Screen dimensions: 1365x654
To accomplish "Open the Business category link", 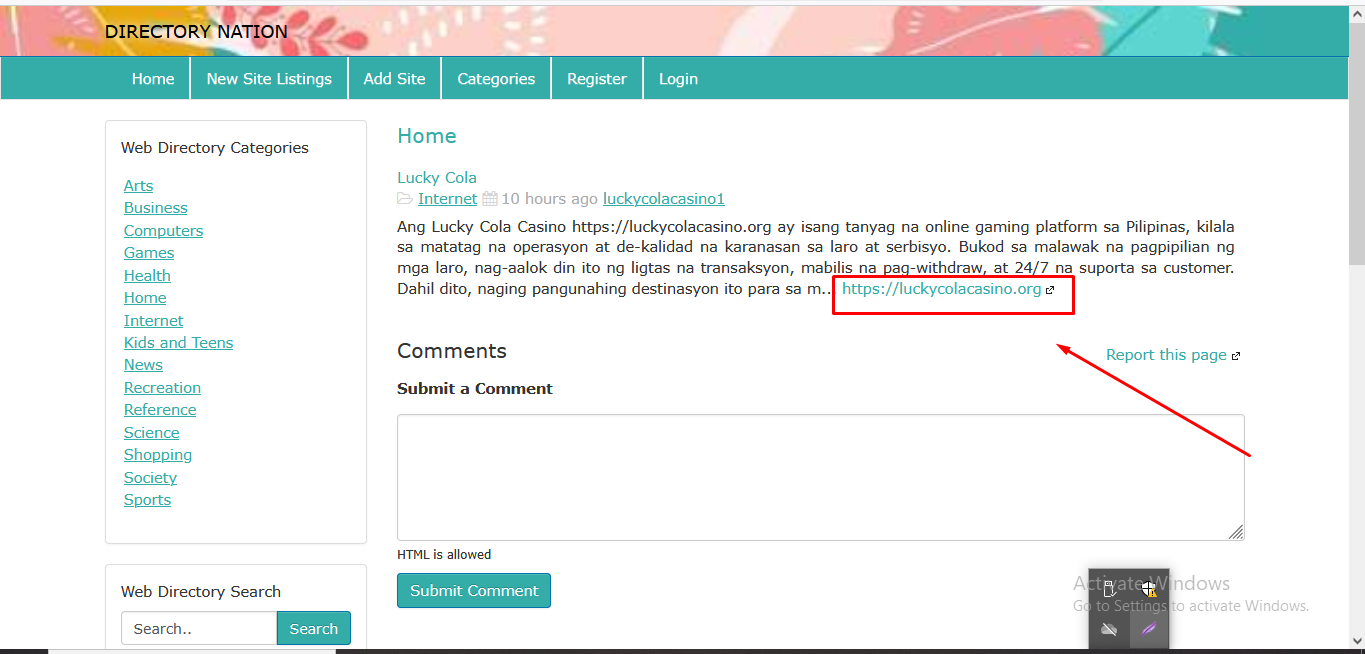I will point(155,208).
